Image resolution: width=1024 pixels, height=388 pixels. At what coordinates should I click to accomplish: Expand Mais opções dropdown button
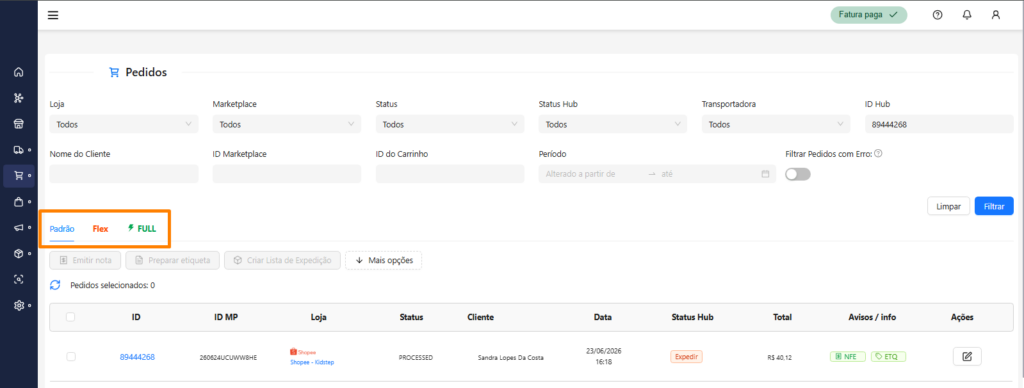383,261
